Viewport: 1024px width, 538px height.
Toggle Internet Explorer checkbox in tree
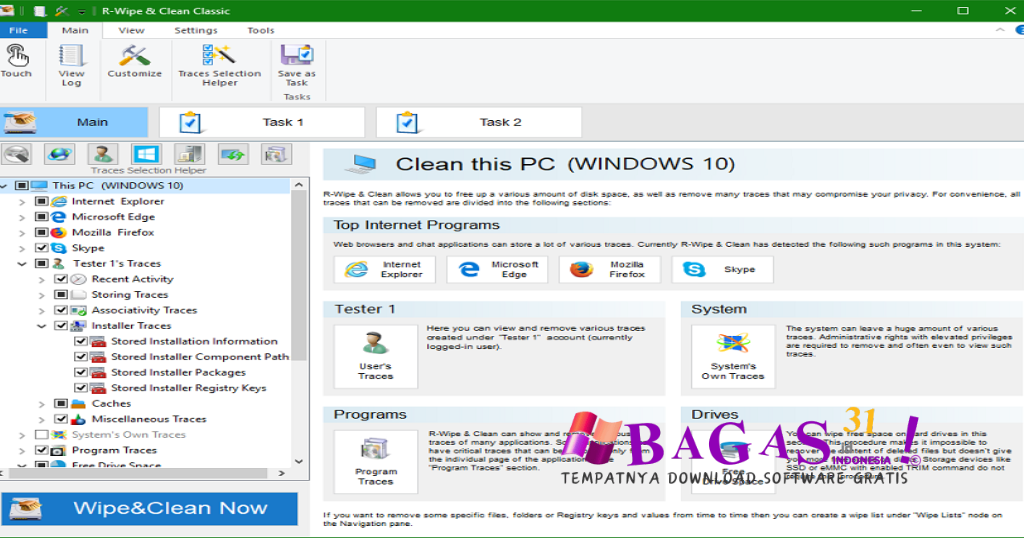pyautogui.click(x=41, y=201)
